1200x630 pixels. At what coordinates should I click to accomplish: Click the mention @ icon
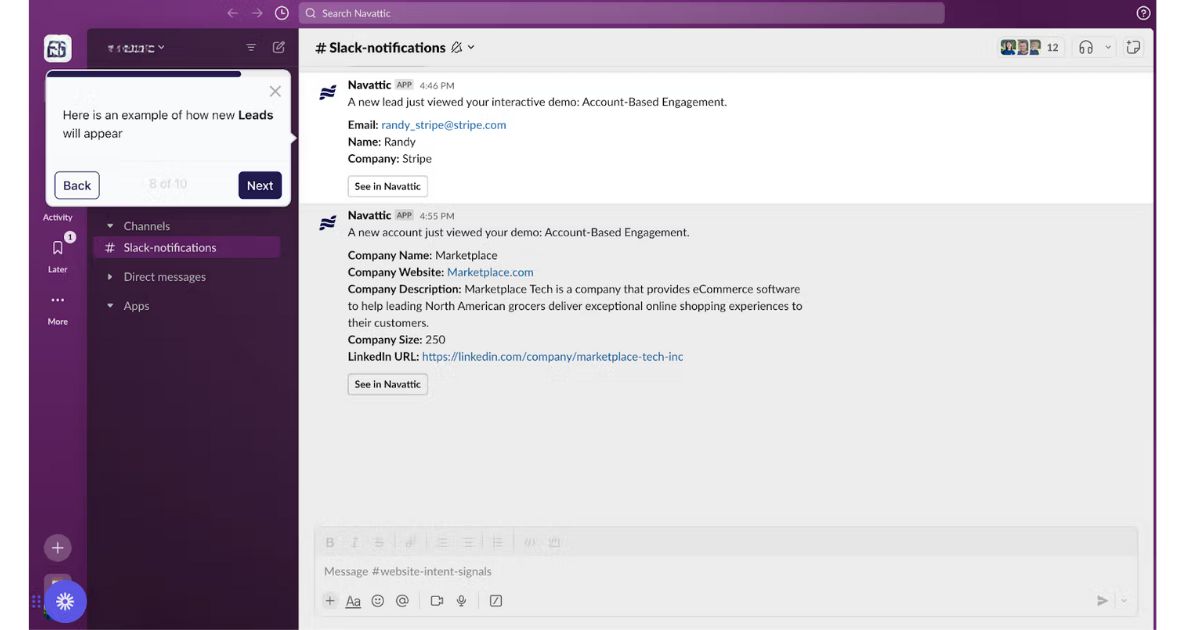pos(402,601)
